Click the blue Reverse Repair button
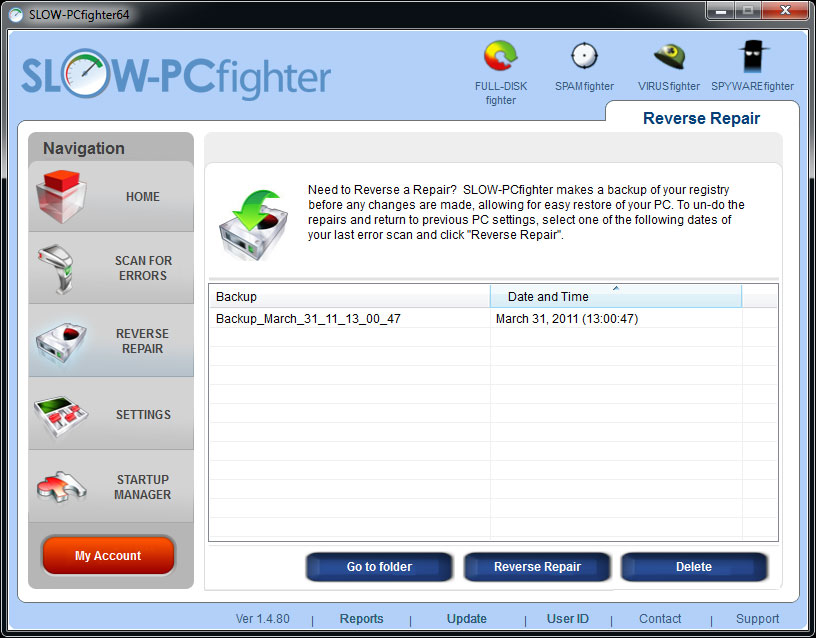This screenshot has width=816, height=638. click(537, 567)
